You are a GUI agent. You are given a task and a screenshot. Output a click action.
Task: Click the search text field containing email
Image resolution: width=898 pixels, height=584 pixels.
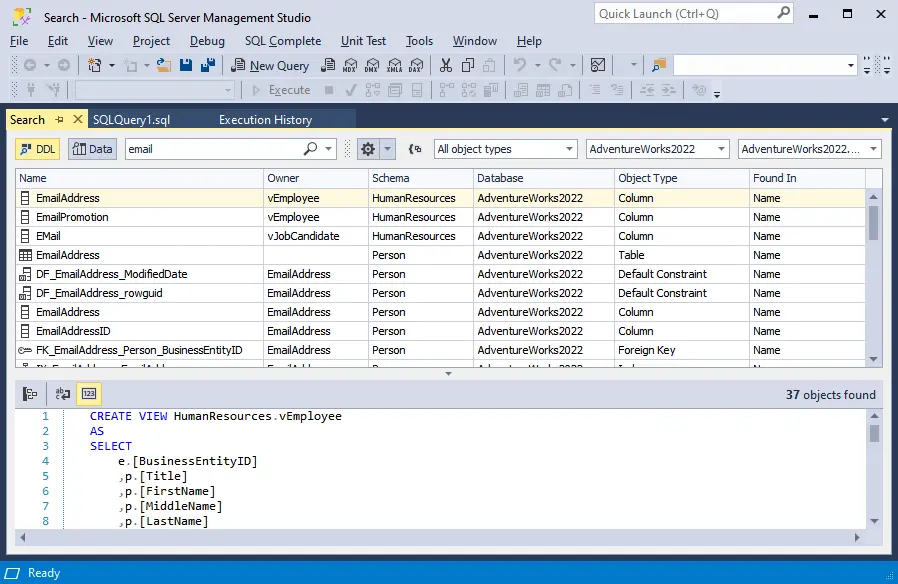click(215, 149)
